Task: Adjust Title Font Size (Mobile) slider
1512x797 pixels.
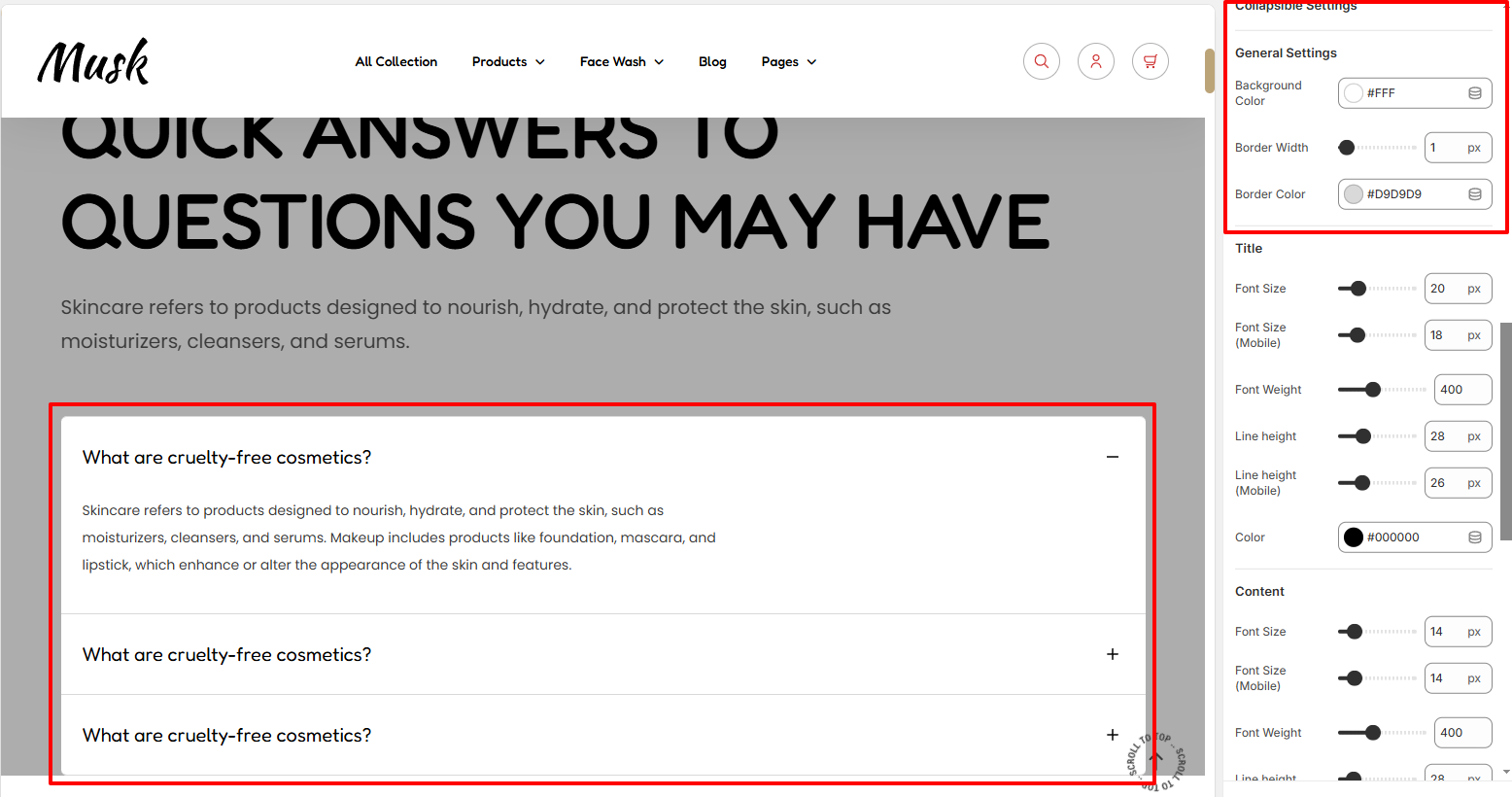Action: click(1377, 335)
